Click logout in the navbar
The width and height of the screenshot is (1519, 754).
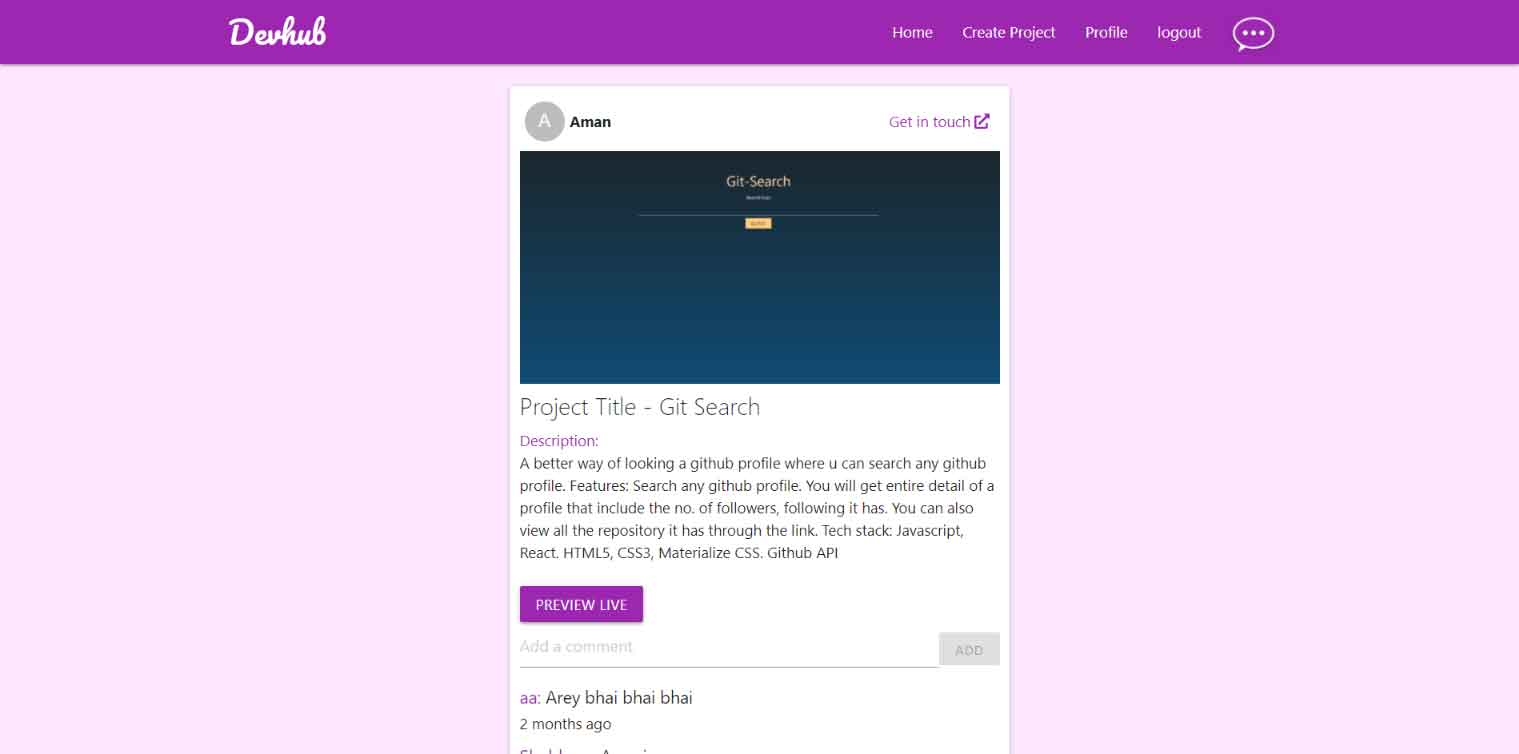1179,32
